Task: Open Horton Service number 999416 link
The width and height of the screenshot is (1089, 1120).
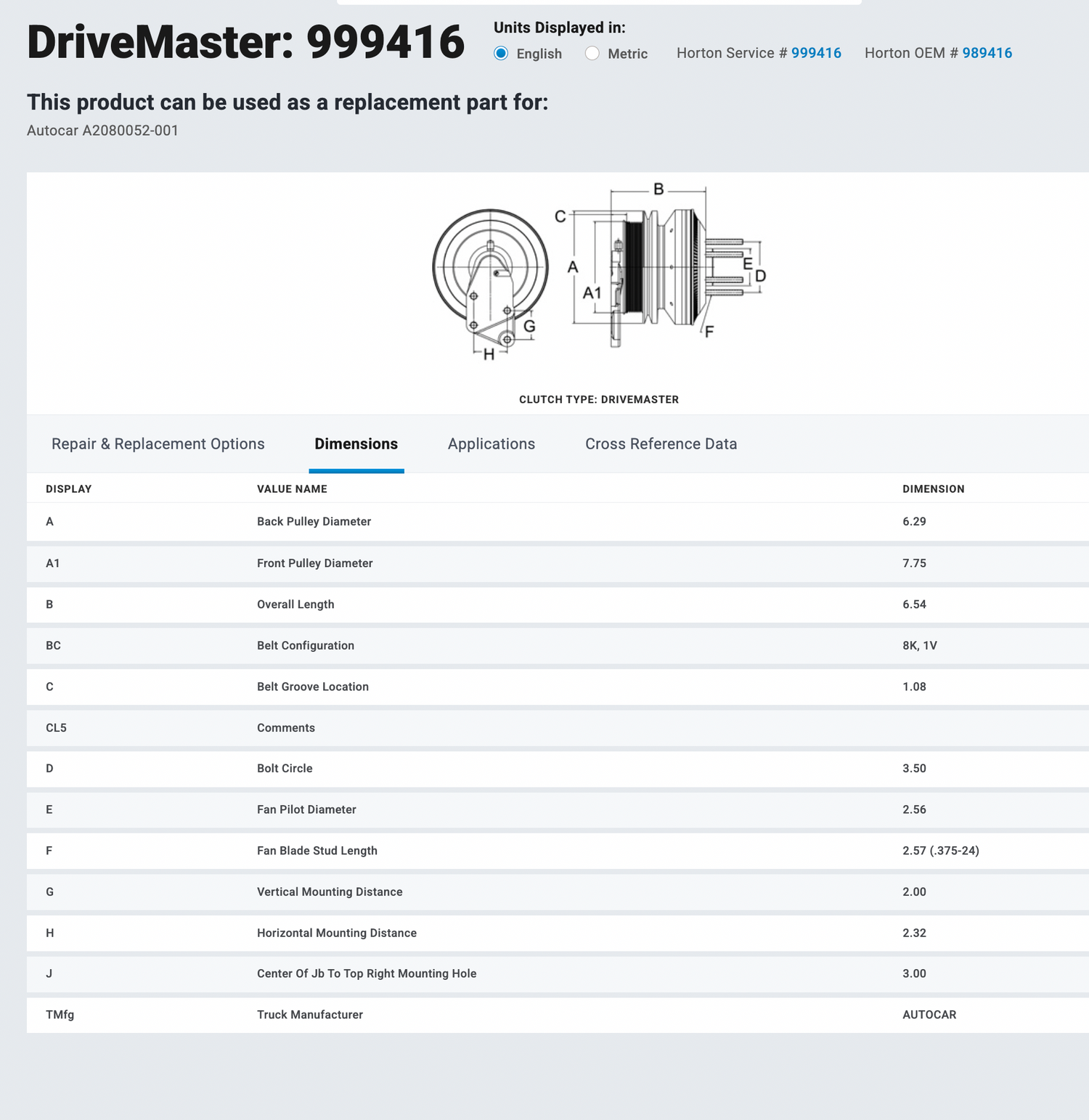Action: [x=816, y=53]
